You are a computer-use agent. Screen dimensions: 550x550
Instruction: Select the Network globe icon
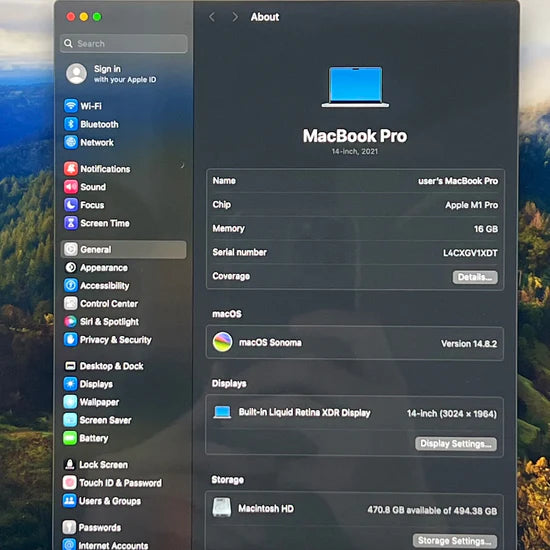click(x=71, y=142)
